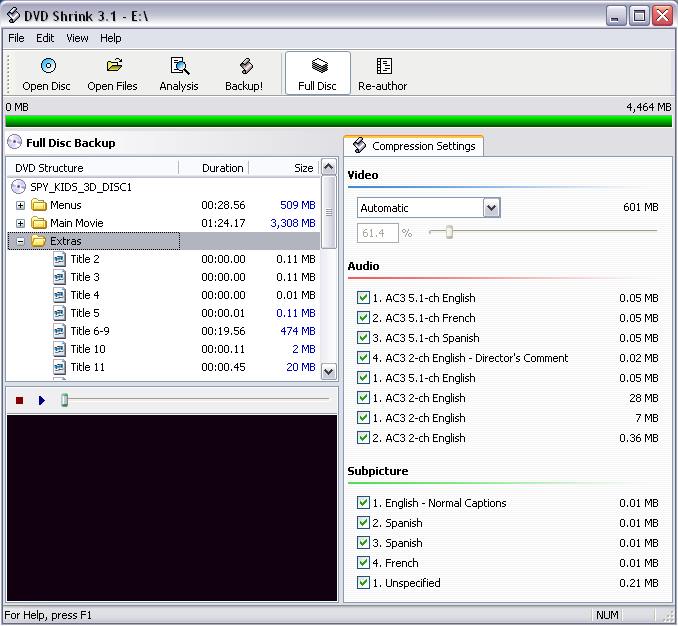
Task: Open the File menu
Action: tap(16, 38)
